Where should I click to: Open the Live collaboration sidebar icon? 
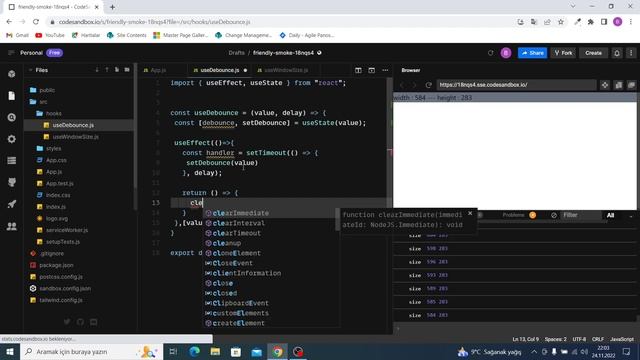(11, 226)
